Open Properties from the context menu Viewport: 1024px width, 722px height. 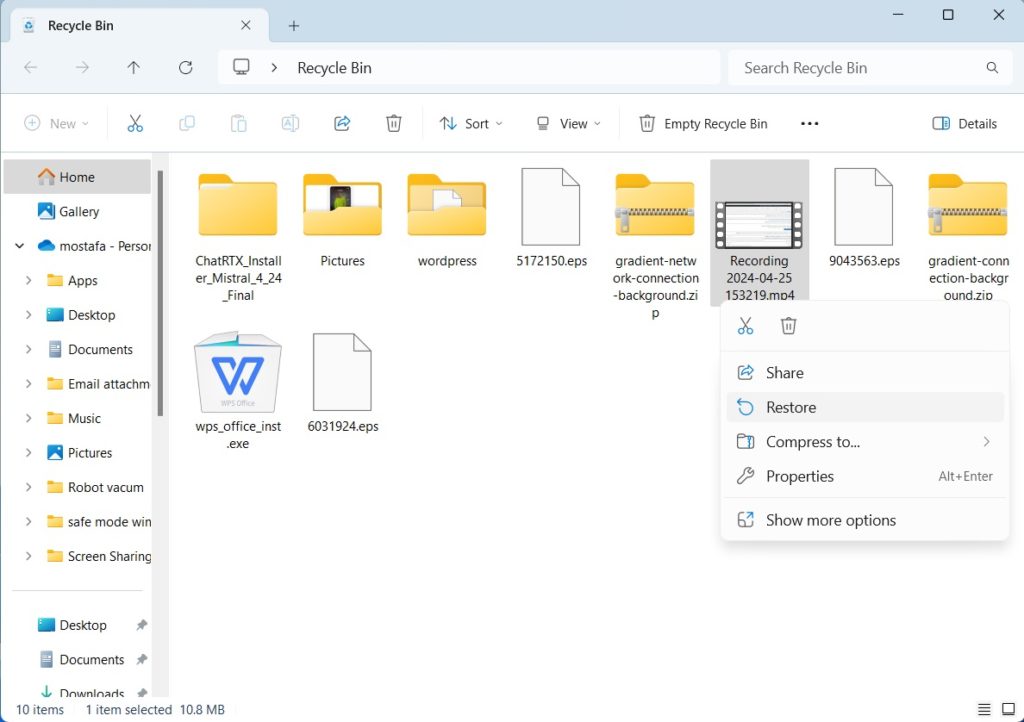(798, 476)
